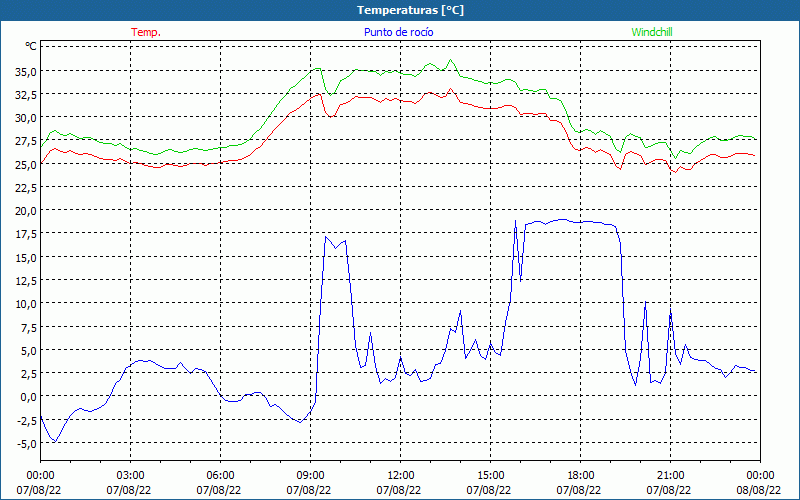This screenshot has height=500, width=800.
Task: Select the 7,5 y-axis value
Action: tap(29, 328)
